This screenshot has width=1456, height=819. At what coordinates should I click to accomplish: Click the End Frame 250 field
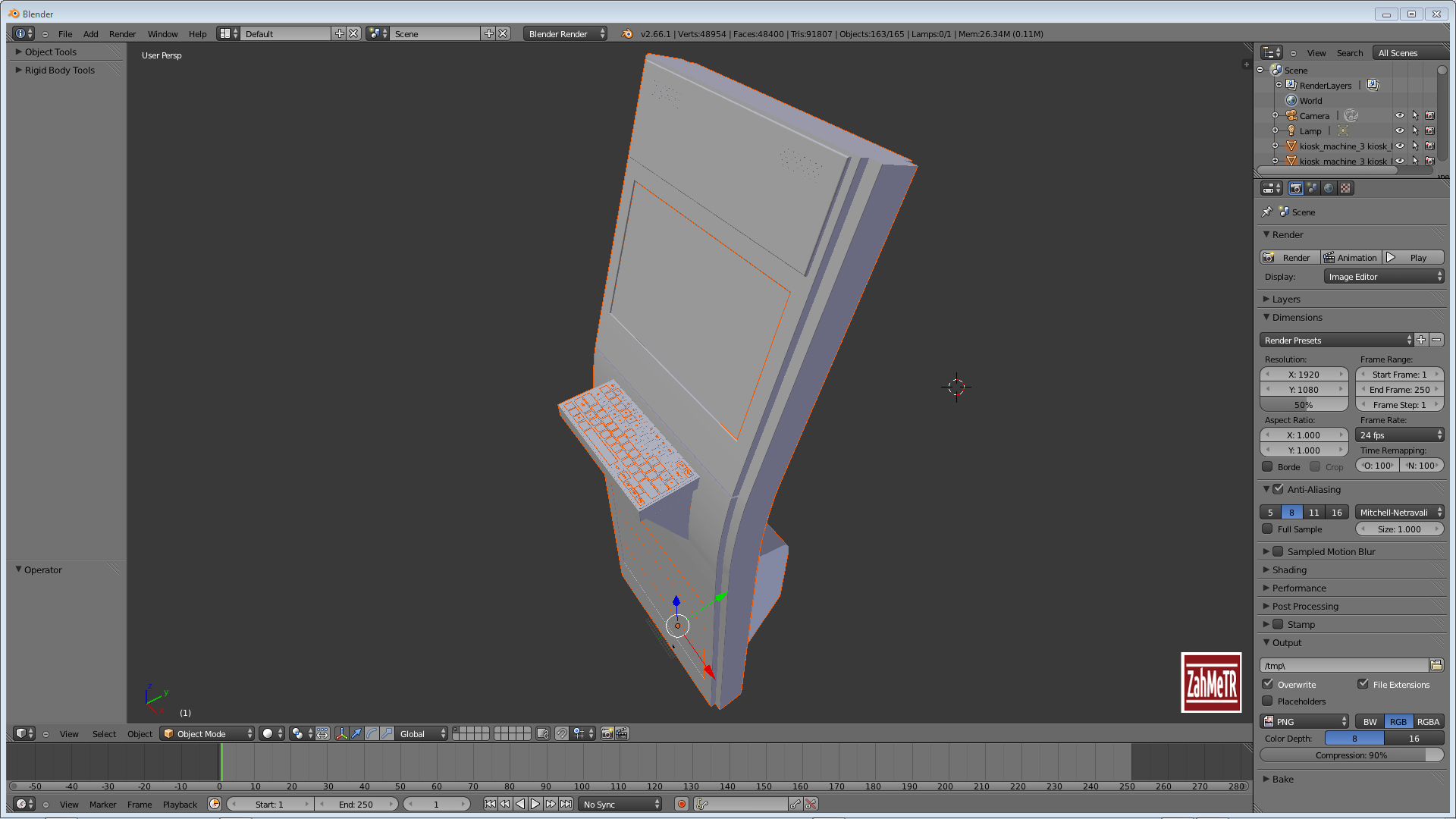[1399, 389]
